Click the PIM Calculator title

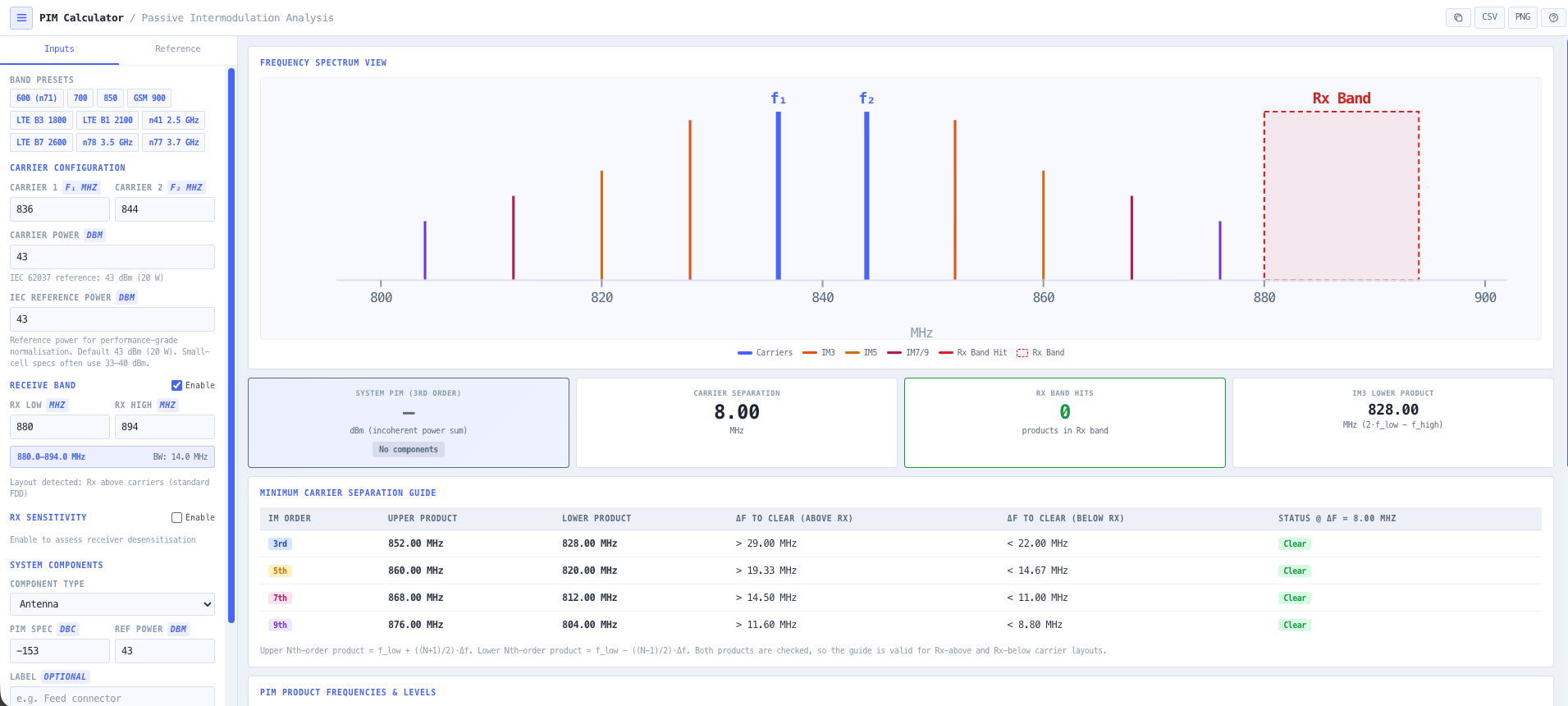click(x=81, y=18)
